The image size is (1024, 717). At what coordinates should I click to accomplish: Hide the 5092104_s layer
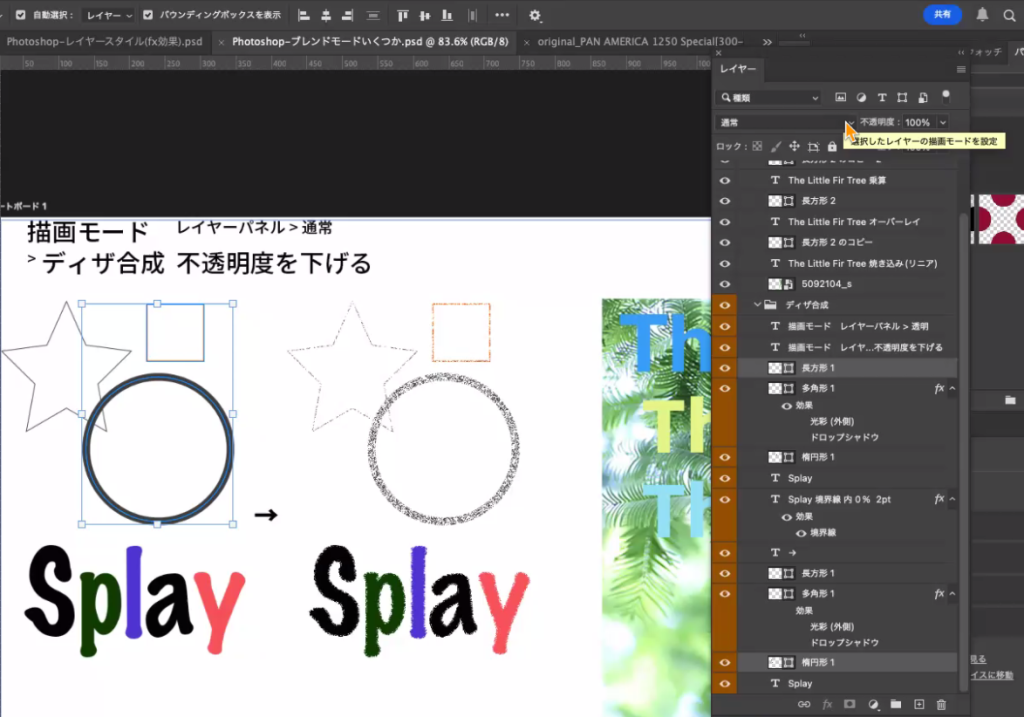725,284
